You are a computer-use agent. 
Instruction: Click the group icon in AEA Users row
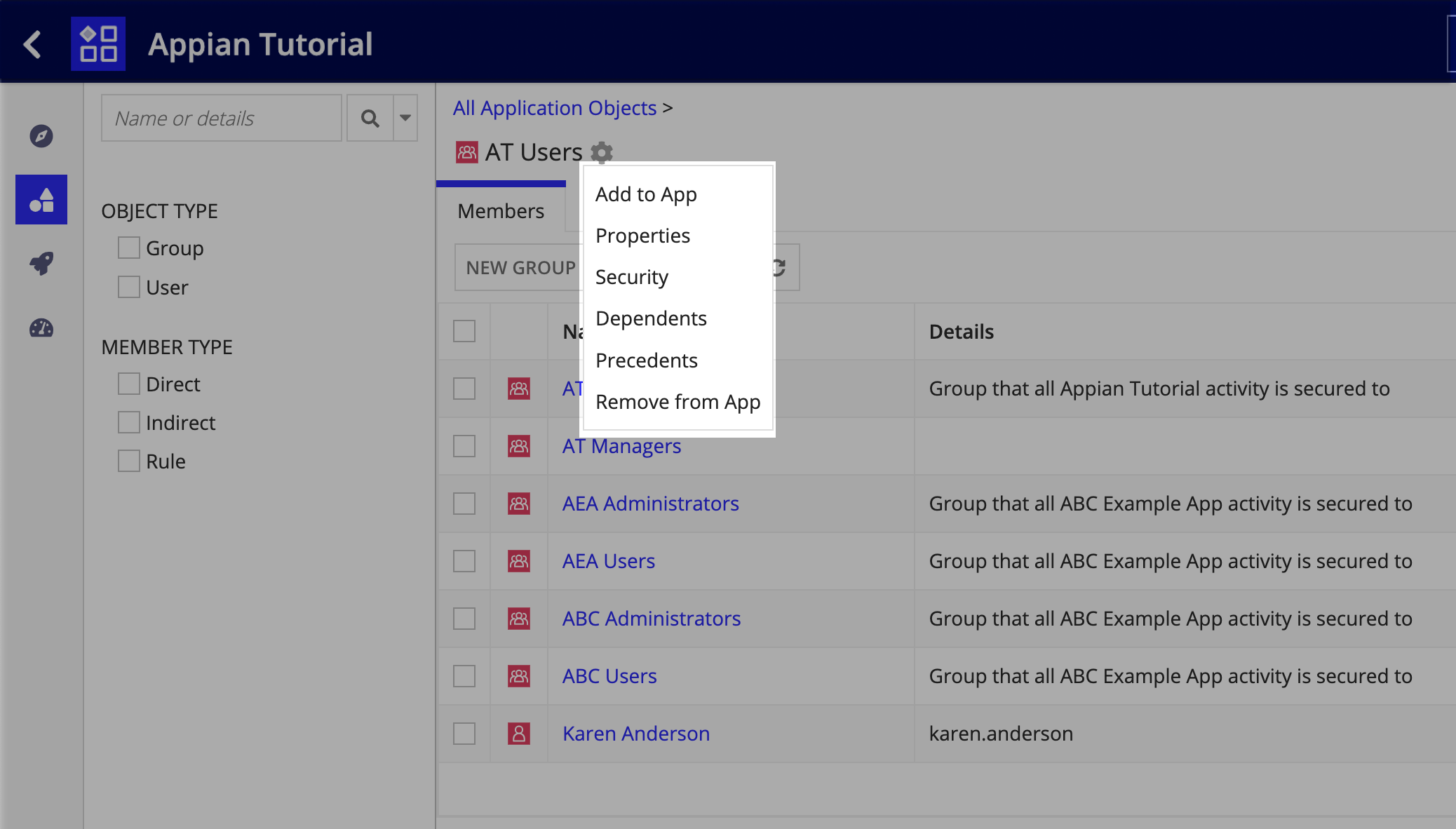pyautogui.click(x=519, y=561)
